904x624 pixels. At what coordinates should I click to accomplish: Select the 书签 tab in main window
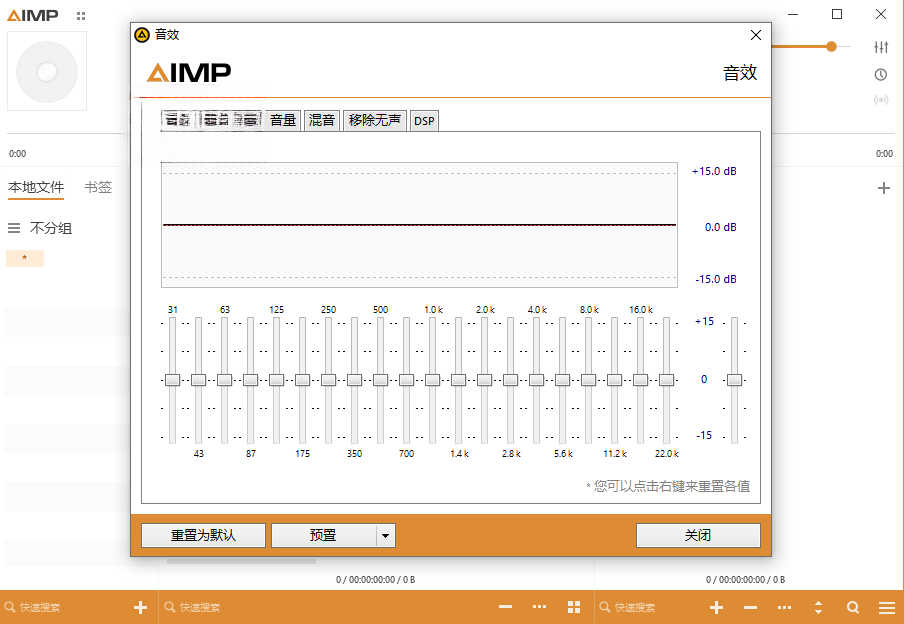[x=98, y=187]
